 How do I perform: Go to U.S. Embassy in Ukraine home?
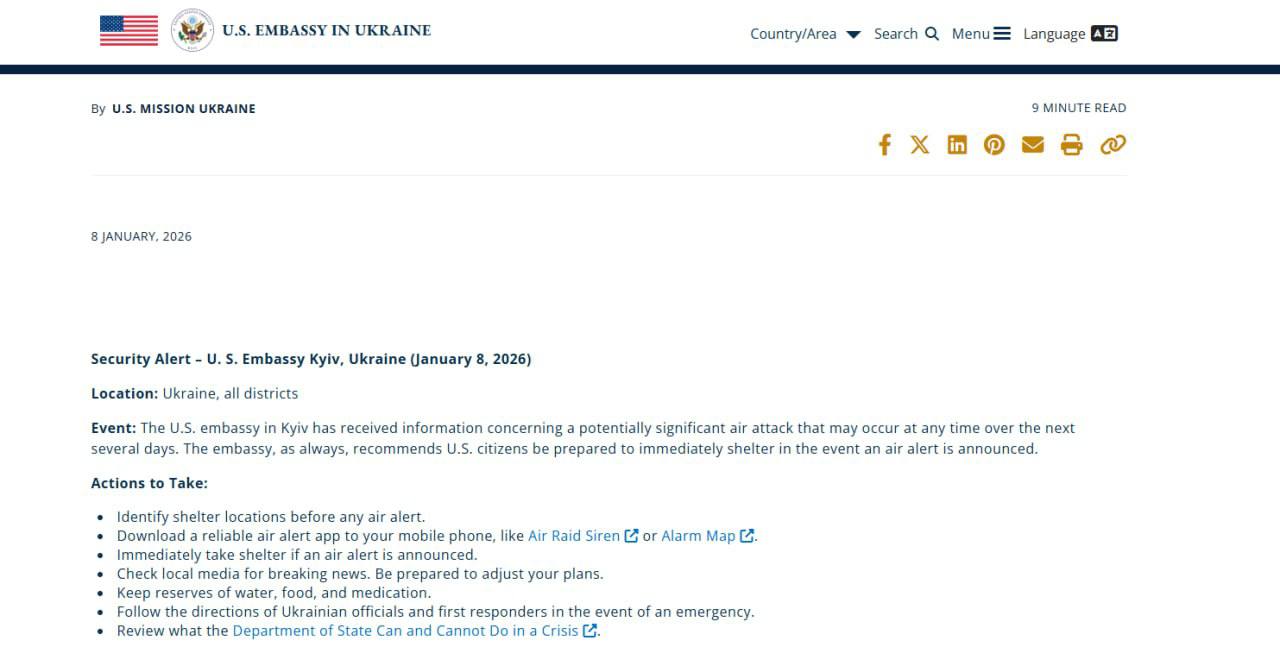326,30
